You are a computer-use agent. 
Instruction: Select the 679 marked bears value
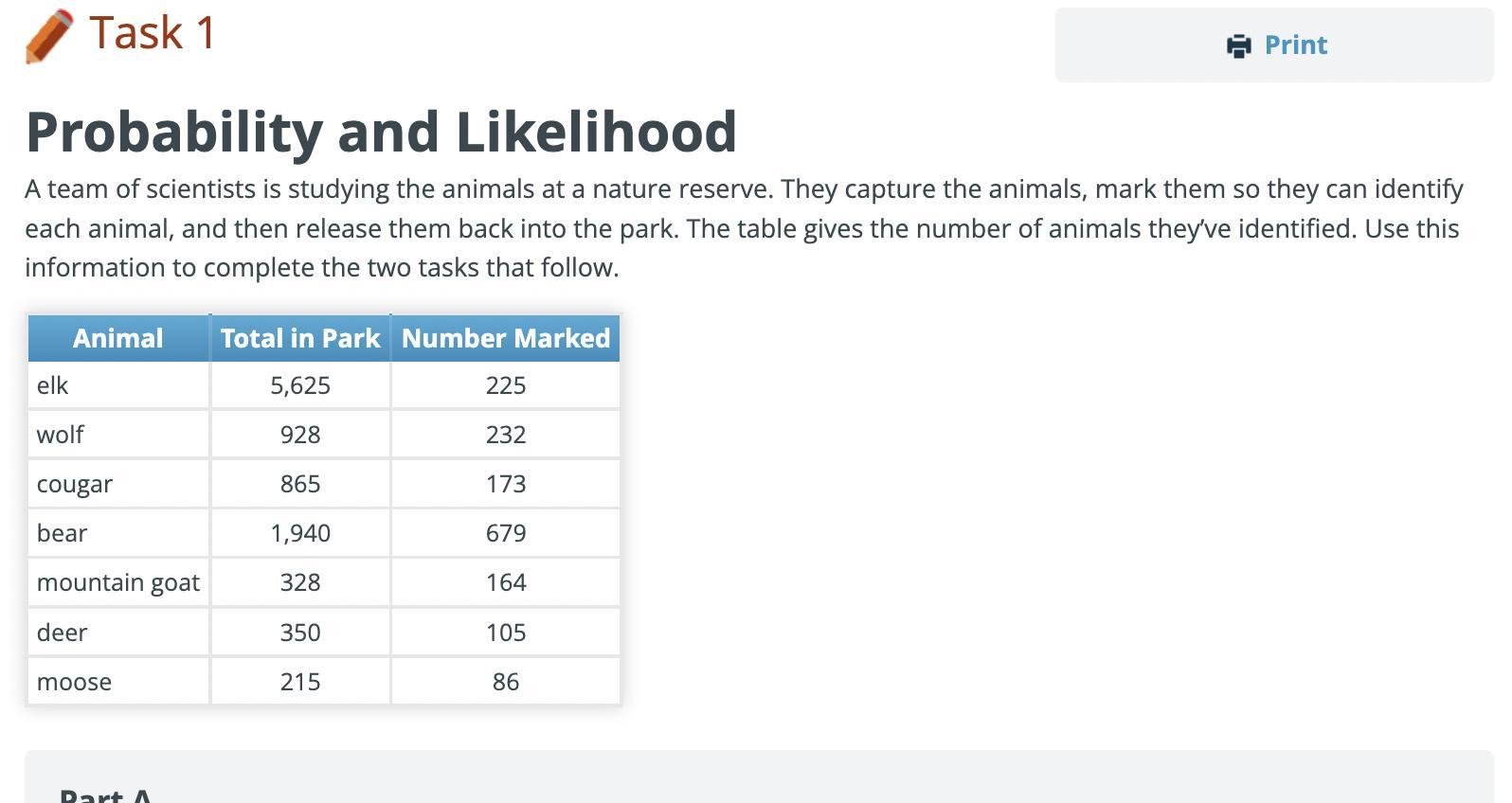[506, 533]
